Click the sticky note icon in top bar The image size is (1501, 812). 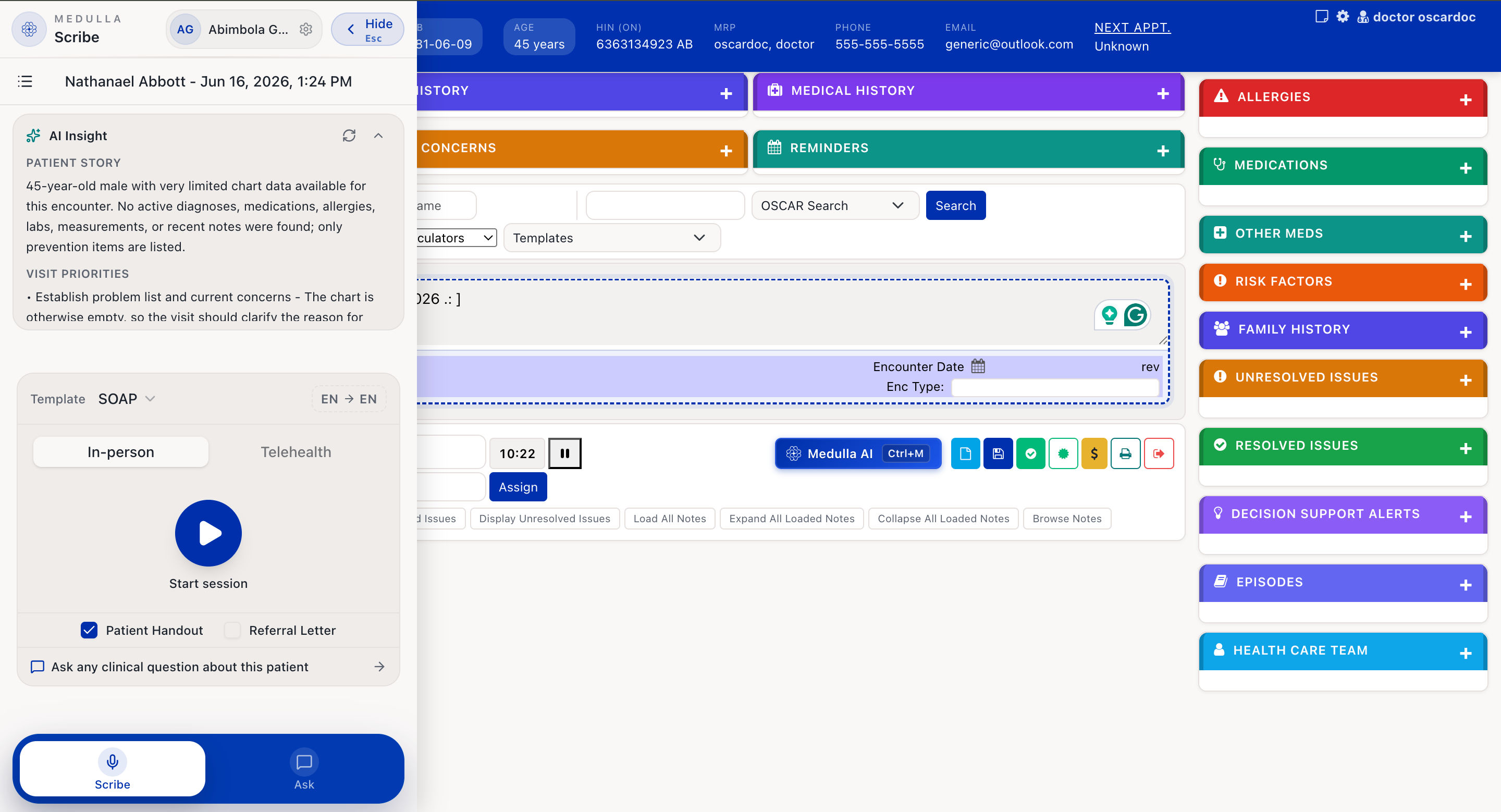[1322, 16]
